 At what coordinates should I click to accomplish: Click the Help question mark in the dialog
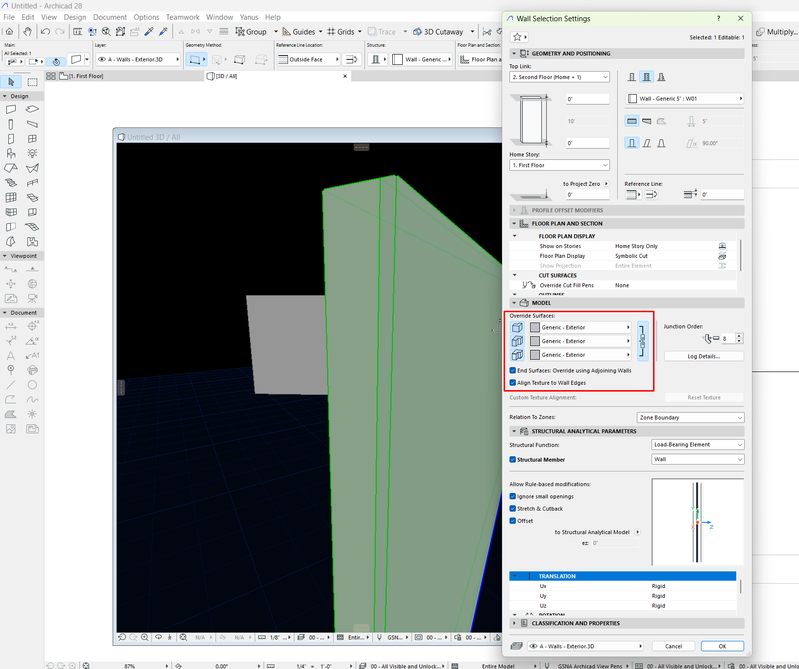(x=718, y=18)
